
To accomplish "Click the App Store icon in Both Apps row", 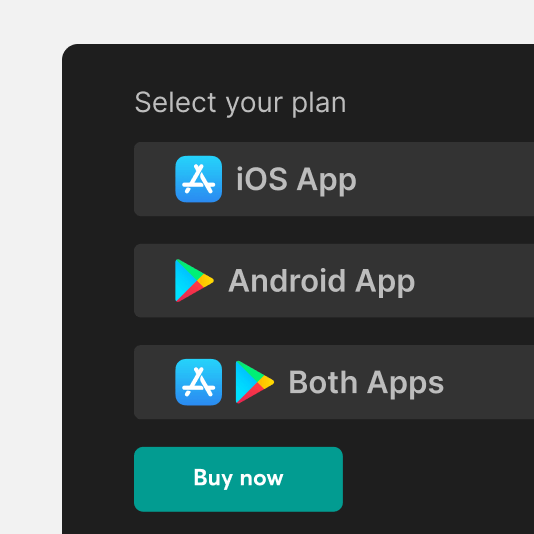I will (199, 382).
